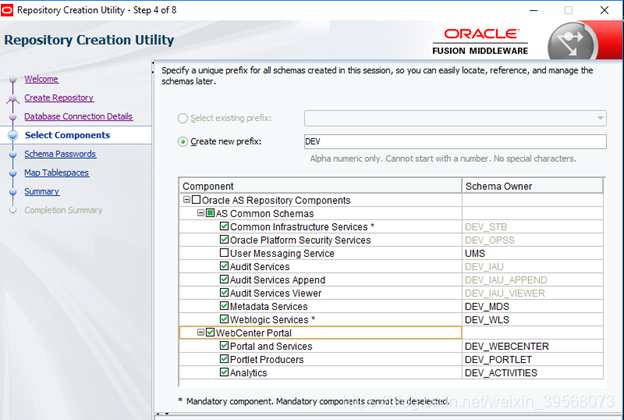Collapse Oracle AS Repository Components tree node
624x420 pixels.
coord(187,200)
